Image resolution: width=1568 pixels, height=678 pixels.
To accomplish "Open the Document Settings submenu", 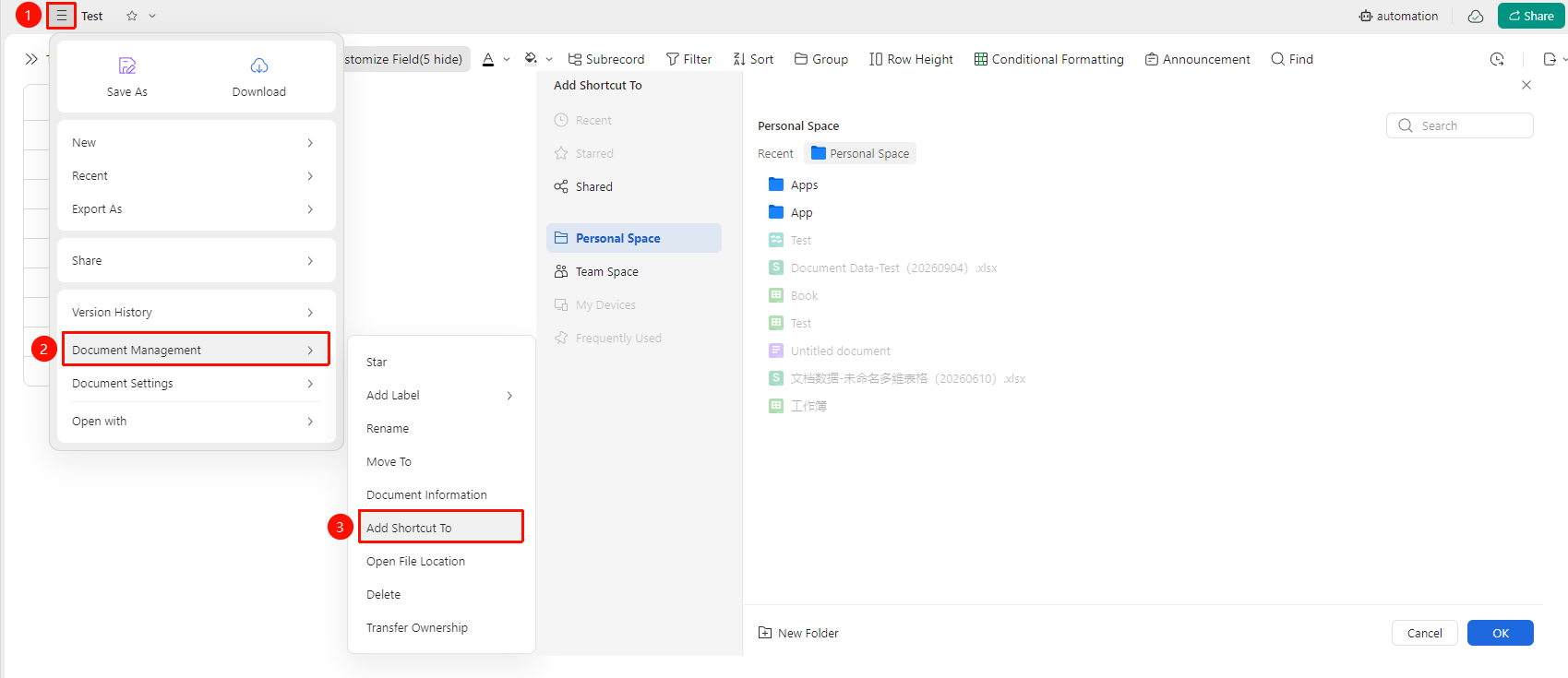I will coord(196,384).
